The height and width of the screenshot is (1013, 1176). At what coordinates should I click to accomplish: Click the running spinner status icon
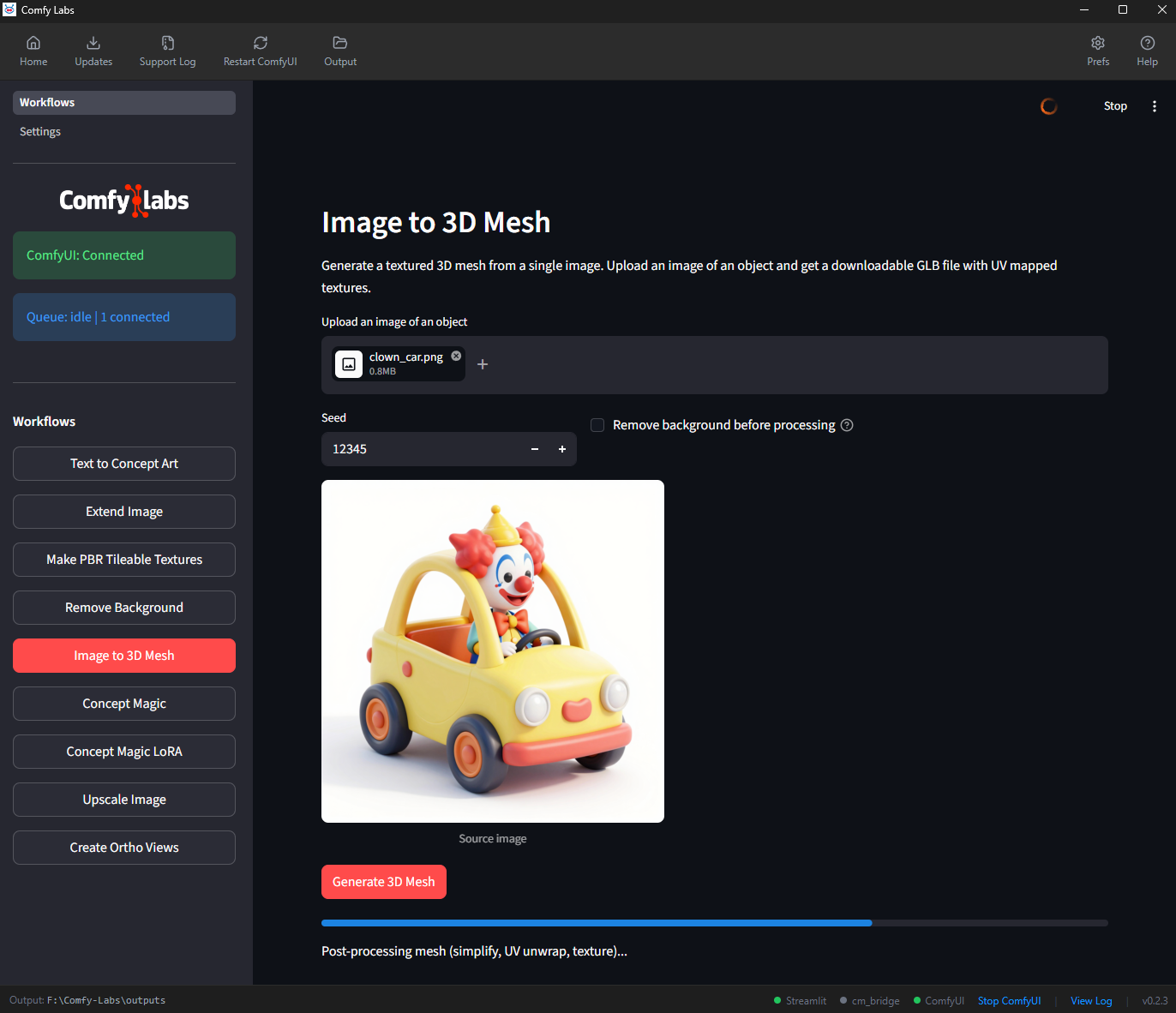[x=1048, y=106]
